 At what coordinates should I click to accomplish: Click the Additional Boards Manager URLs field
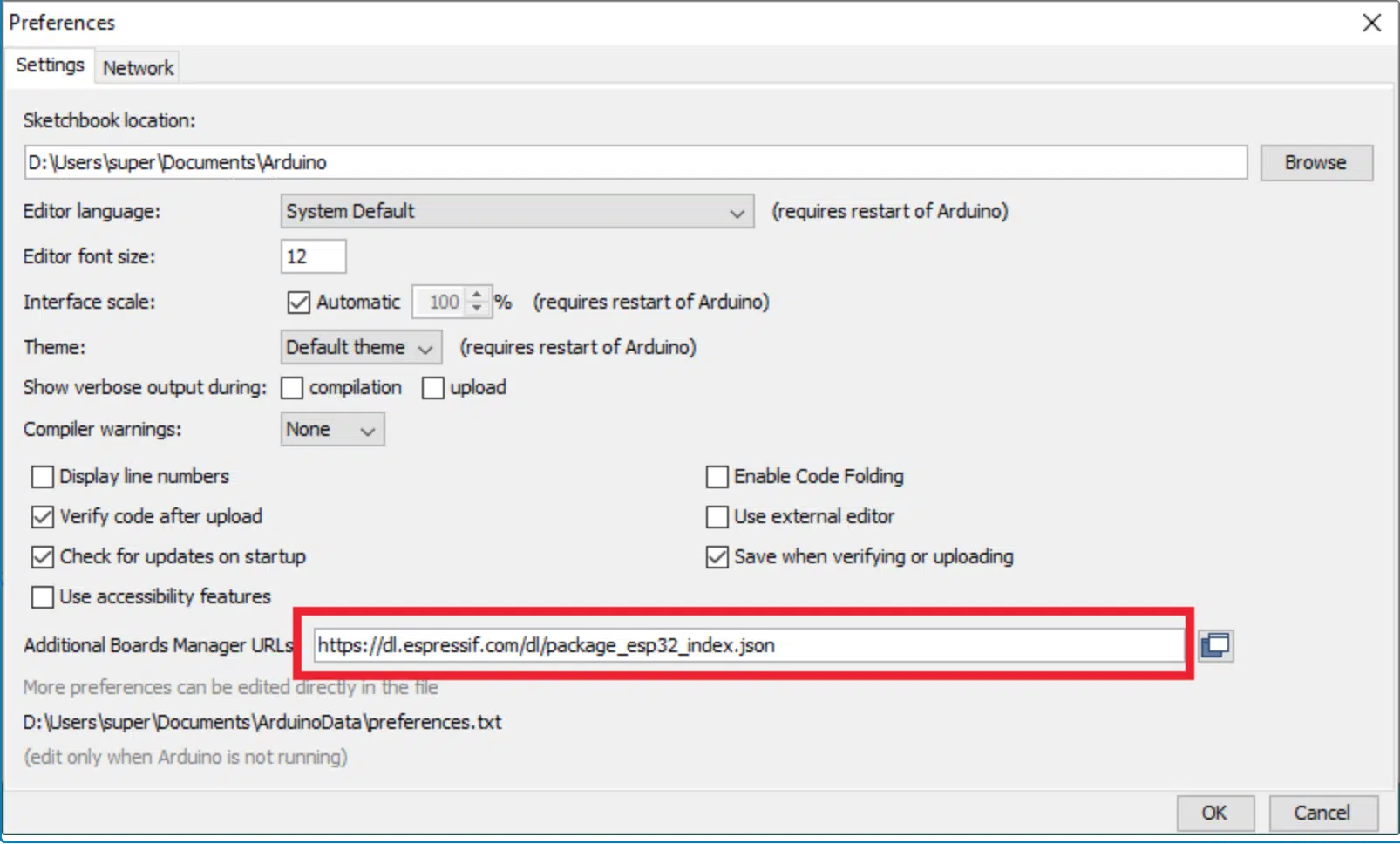pos(749,645)
